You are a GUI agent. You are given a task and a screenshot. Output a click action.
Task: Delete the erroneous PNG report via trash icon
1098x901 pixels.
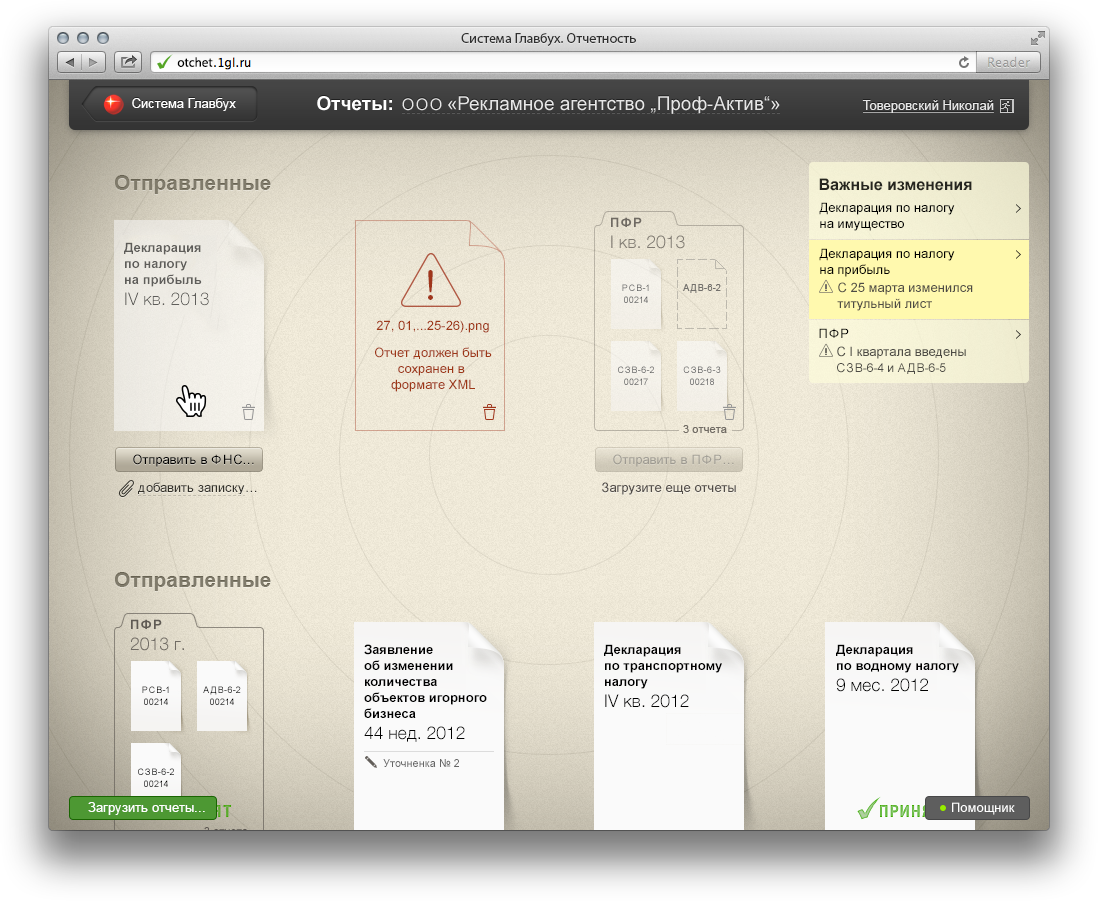click(489, 412)
